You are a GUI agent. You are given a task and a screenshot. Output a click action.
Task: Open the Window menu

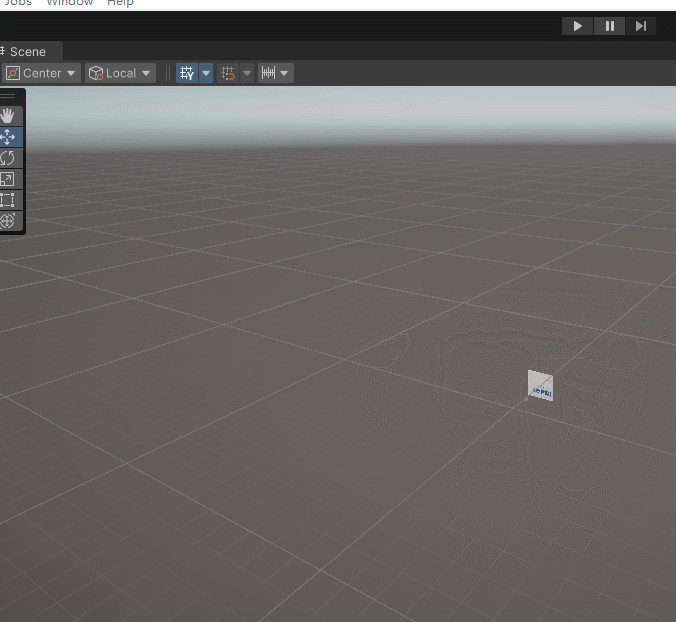[x=69, y=3]
